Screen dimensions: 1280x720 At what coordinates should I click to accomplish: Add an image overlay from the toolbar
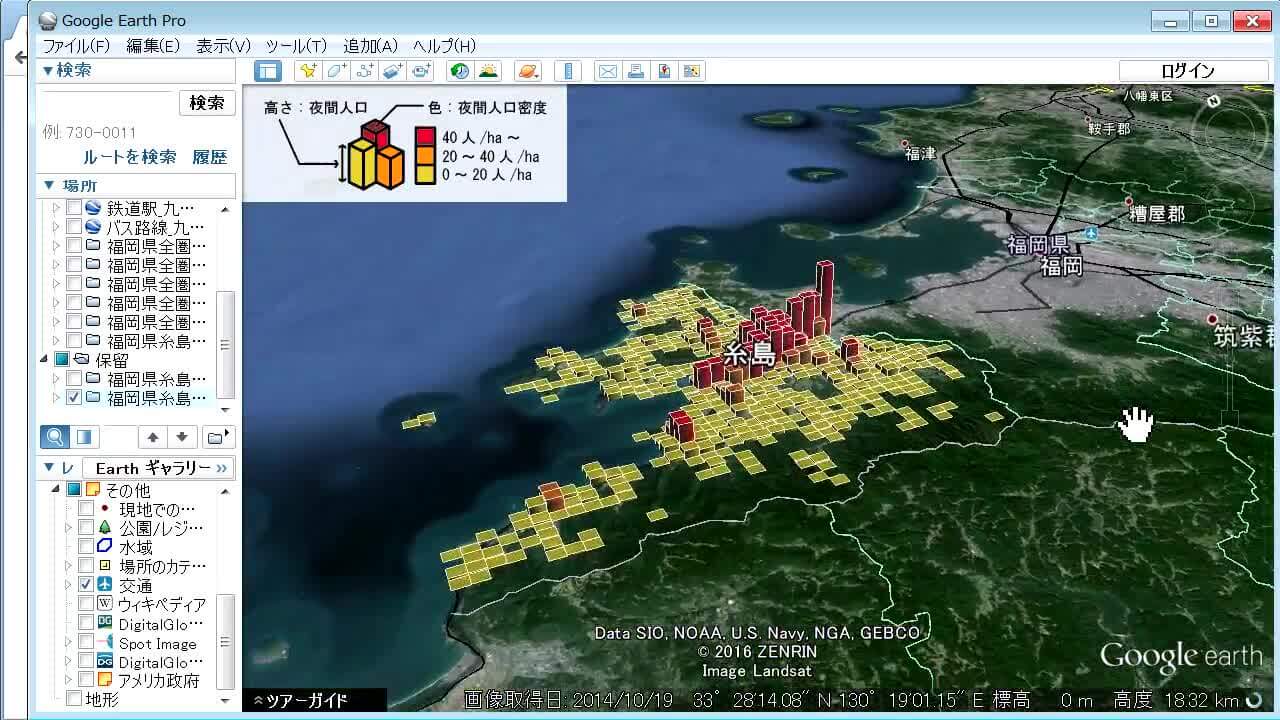tap(393, 71)
